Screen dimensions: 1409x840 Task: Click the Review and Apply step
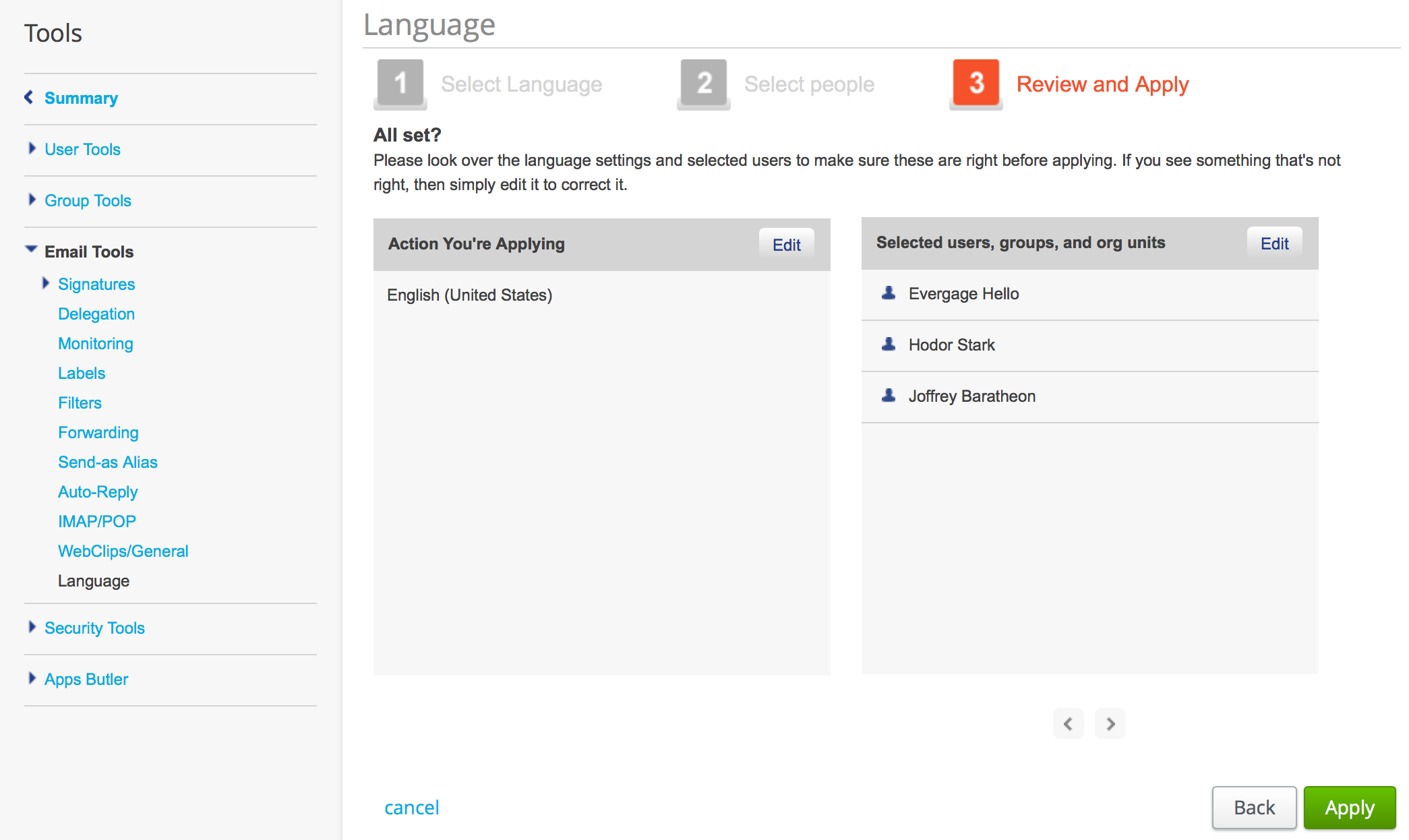(x=1102, y=84)
